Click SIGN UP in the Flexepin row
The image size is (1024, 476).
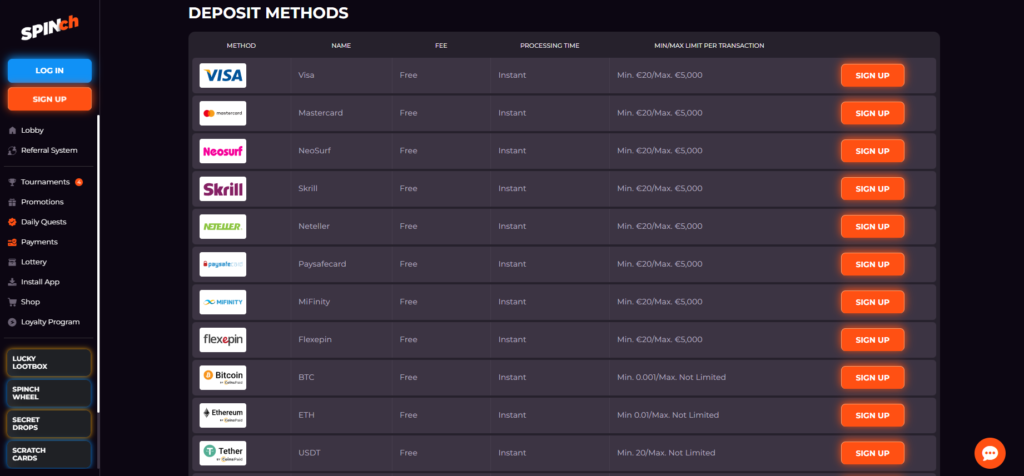(872, 340)
